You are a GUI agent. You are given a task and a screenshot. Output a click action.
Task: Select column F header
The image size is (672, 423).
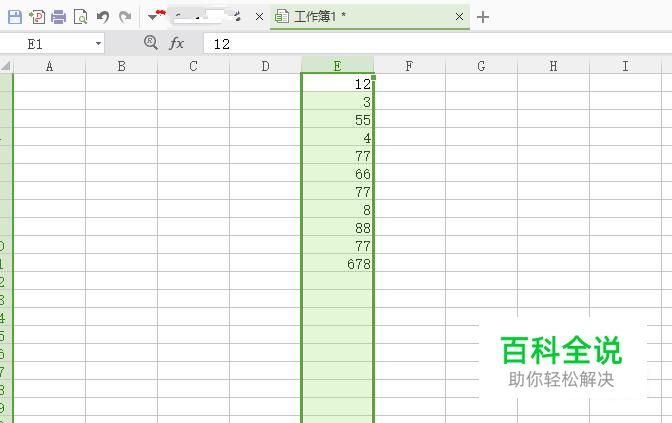tap(410, 66)
